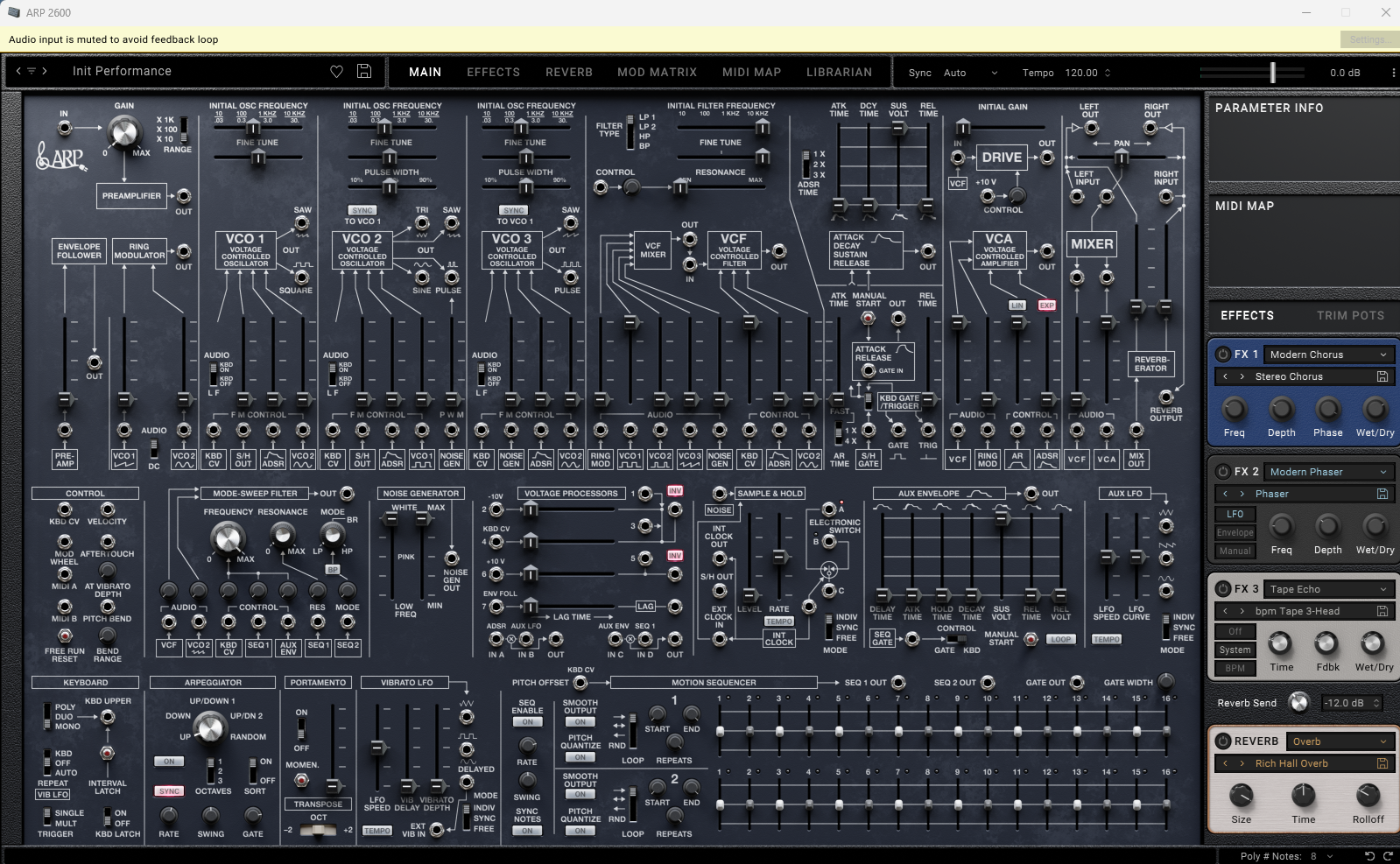This screenshot has height=864, width=1400.
Task: Toggle the arpeggiator ON button
Action: pyautogui.click(x=169, y=762)
